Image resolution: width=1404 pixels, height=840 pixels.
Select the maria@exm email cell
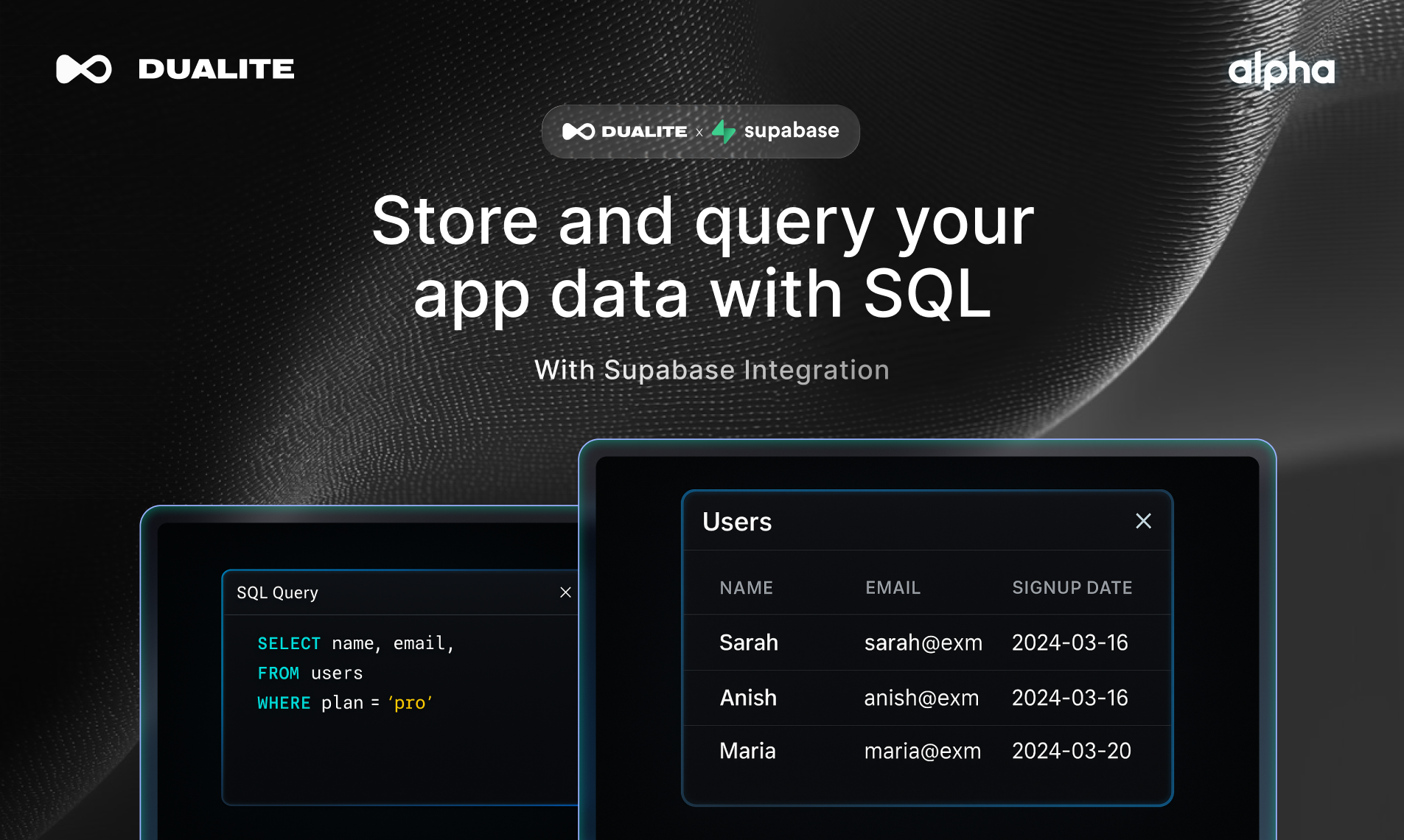[x=923, y=751]
